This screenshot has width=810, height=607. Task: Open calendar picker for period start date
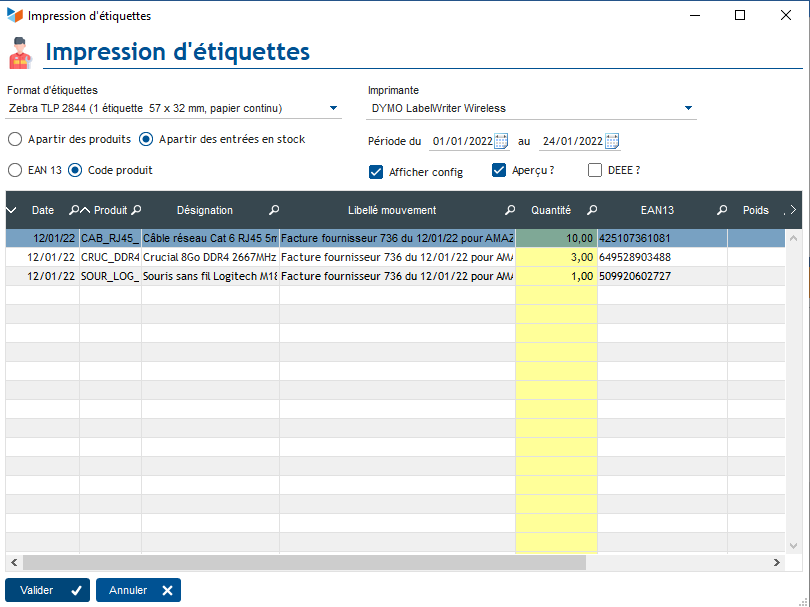click(x=502, y=141)
